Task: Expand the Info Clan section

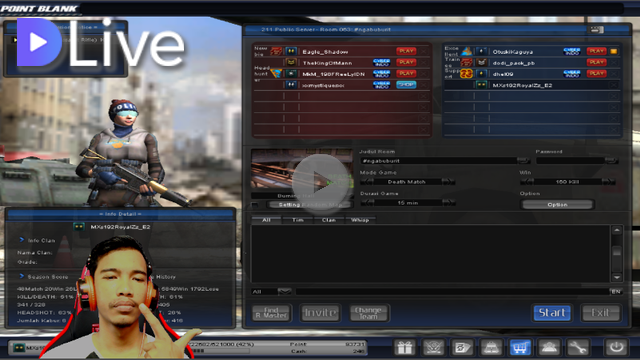Action: (x=22, y=240)
